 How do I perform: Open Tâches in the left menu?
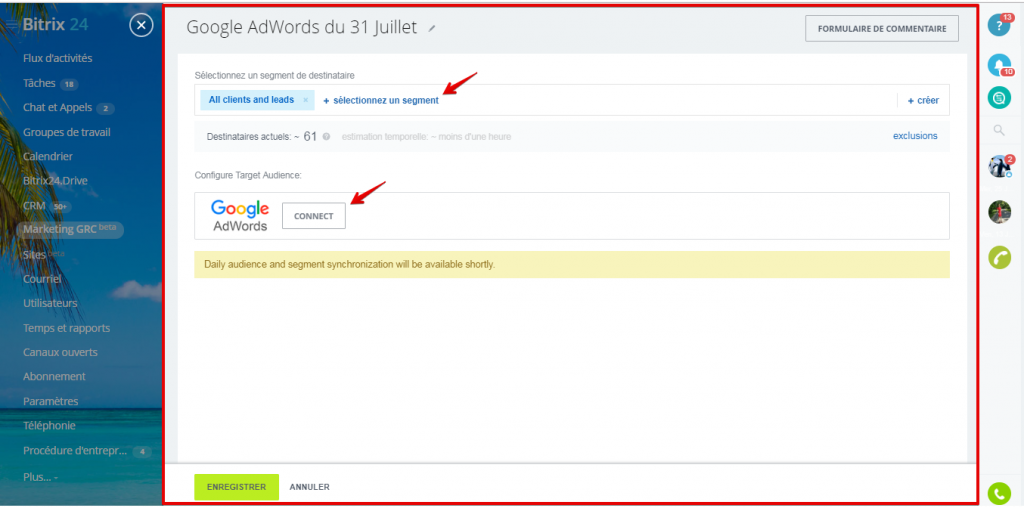(40, 83)
